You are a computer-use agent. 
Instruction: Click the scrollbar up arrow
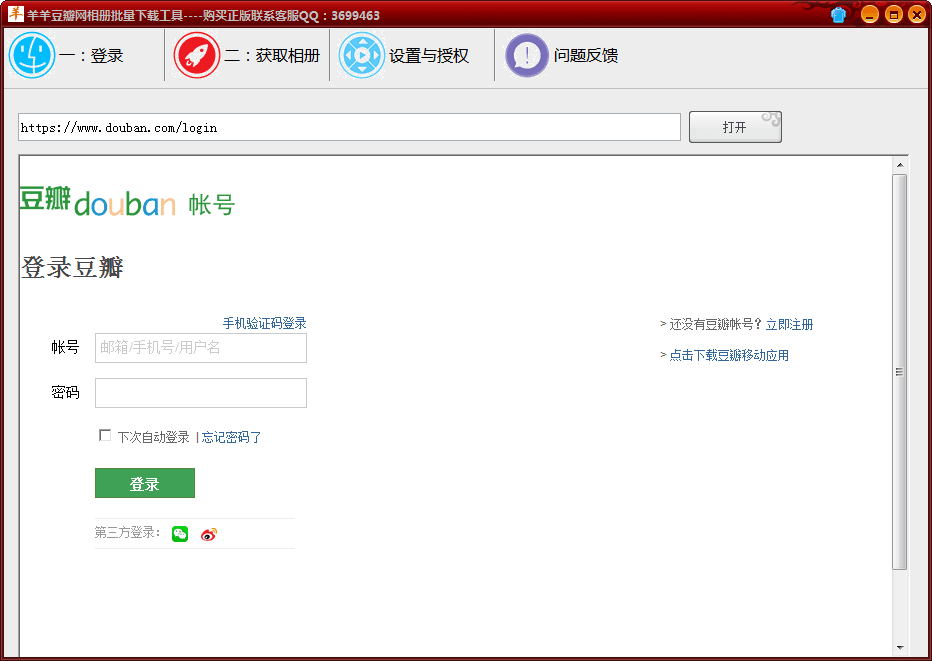pos(899,165)
